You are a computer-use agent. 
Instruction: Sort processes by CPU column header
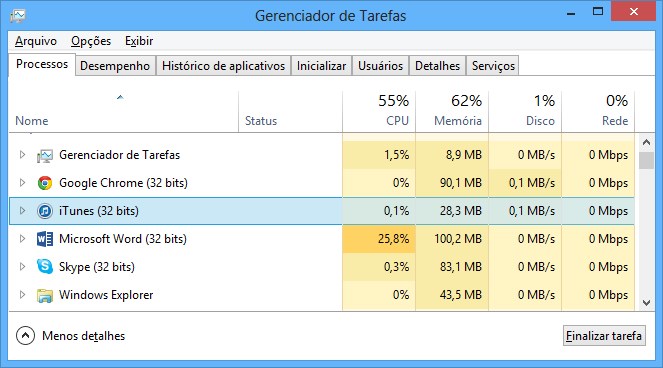click(379, 111)
